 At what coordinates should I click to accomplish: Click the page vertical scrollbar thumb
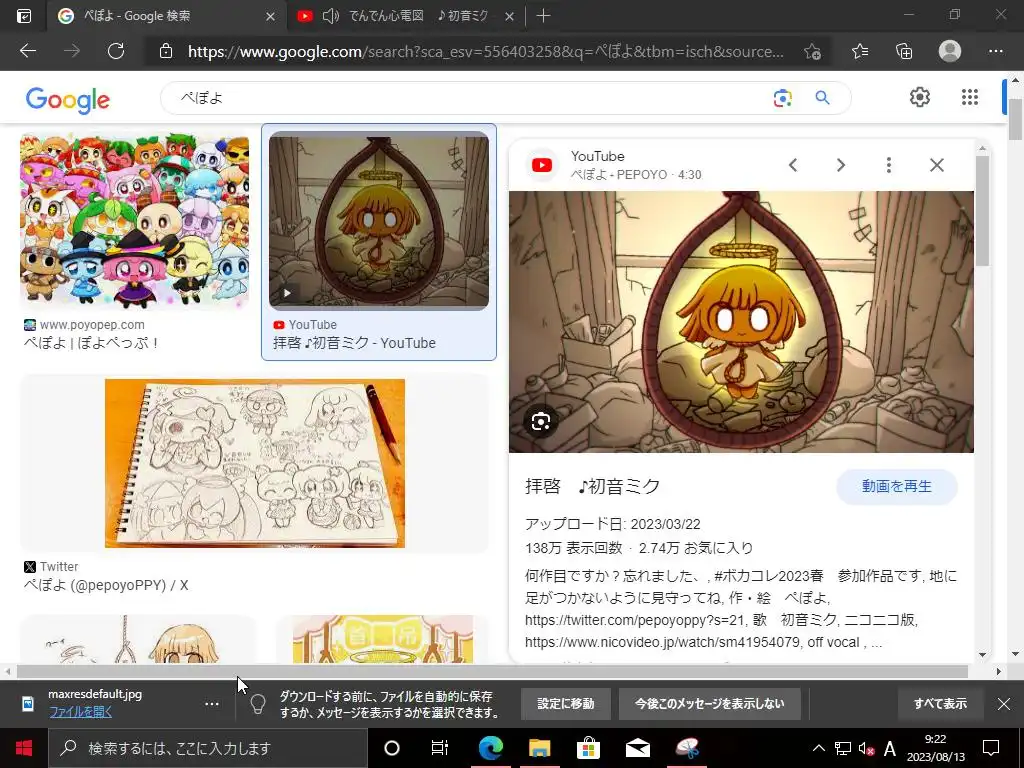click(x=1015, y=120)
